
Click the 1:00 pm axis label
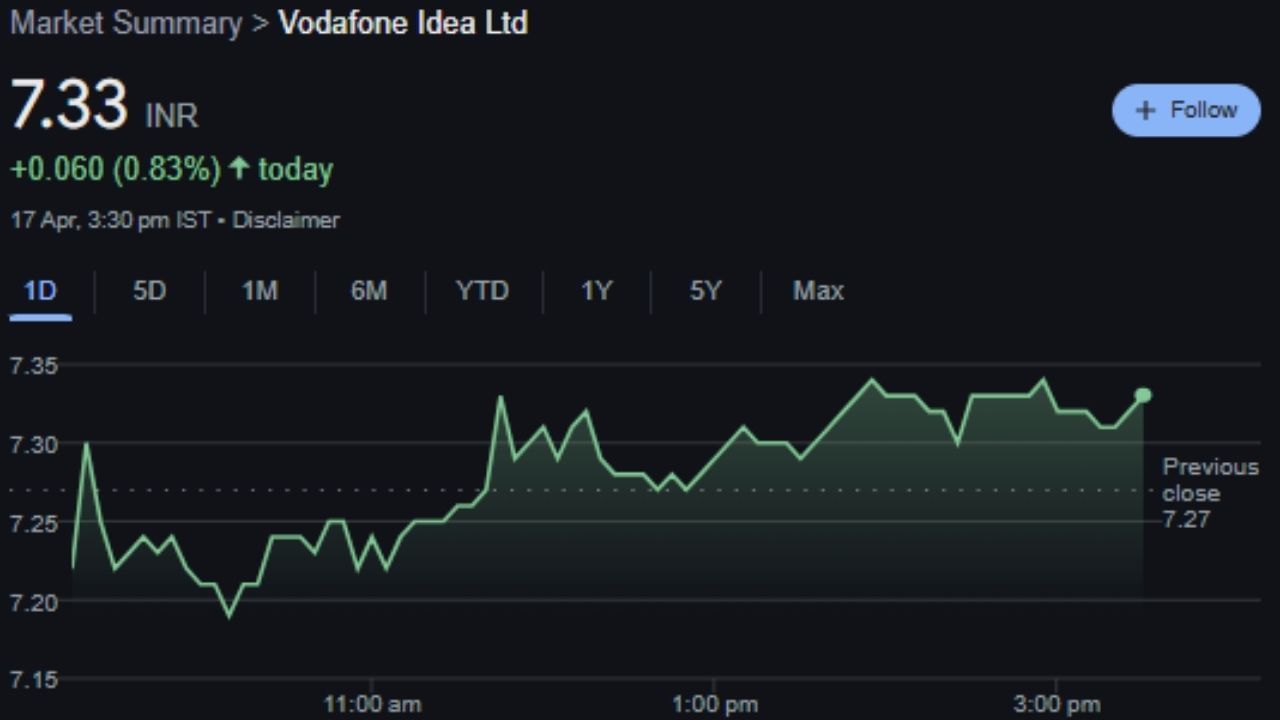click(714, 704)
